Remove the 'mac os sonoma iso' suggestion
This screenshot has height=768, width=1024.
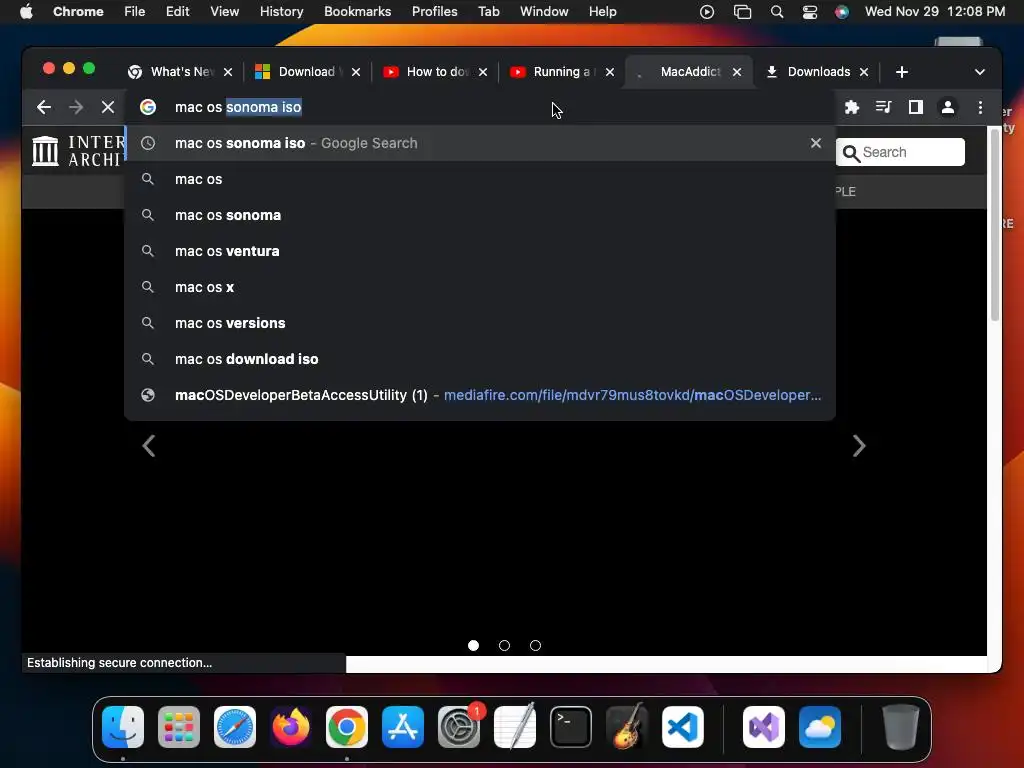coord(816,143)
